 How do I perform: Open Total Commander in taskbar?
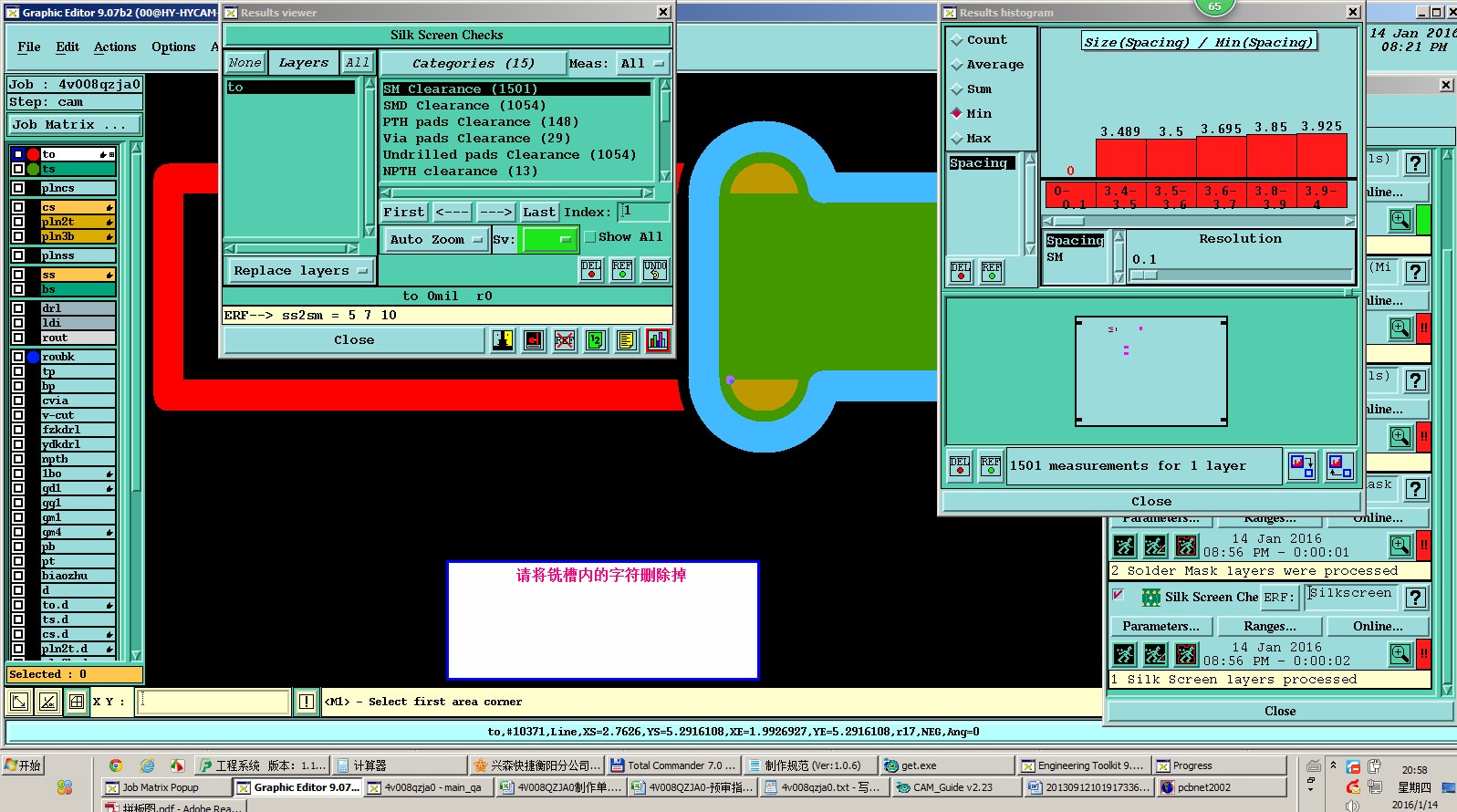[672, 765]
